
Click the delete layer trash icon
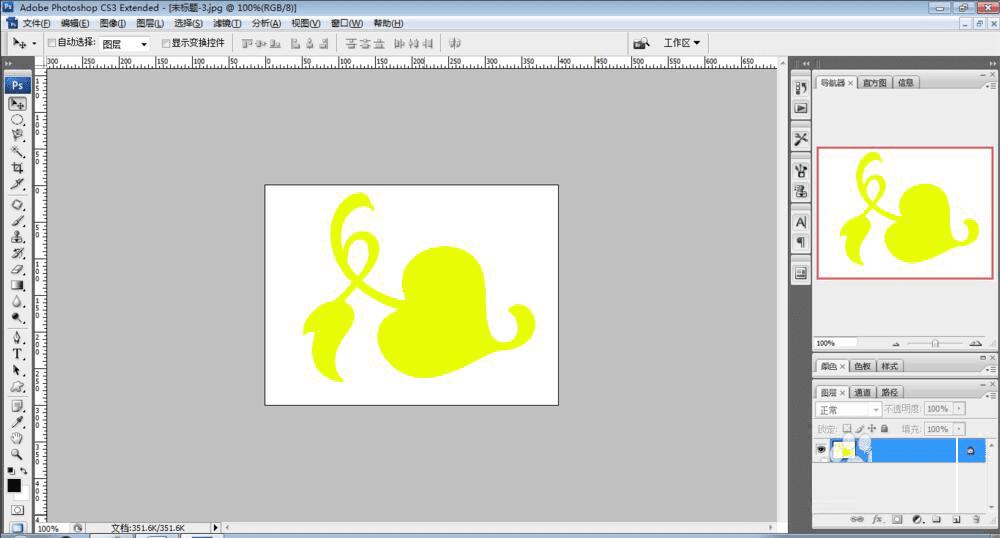point(975,520)
